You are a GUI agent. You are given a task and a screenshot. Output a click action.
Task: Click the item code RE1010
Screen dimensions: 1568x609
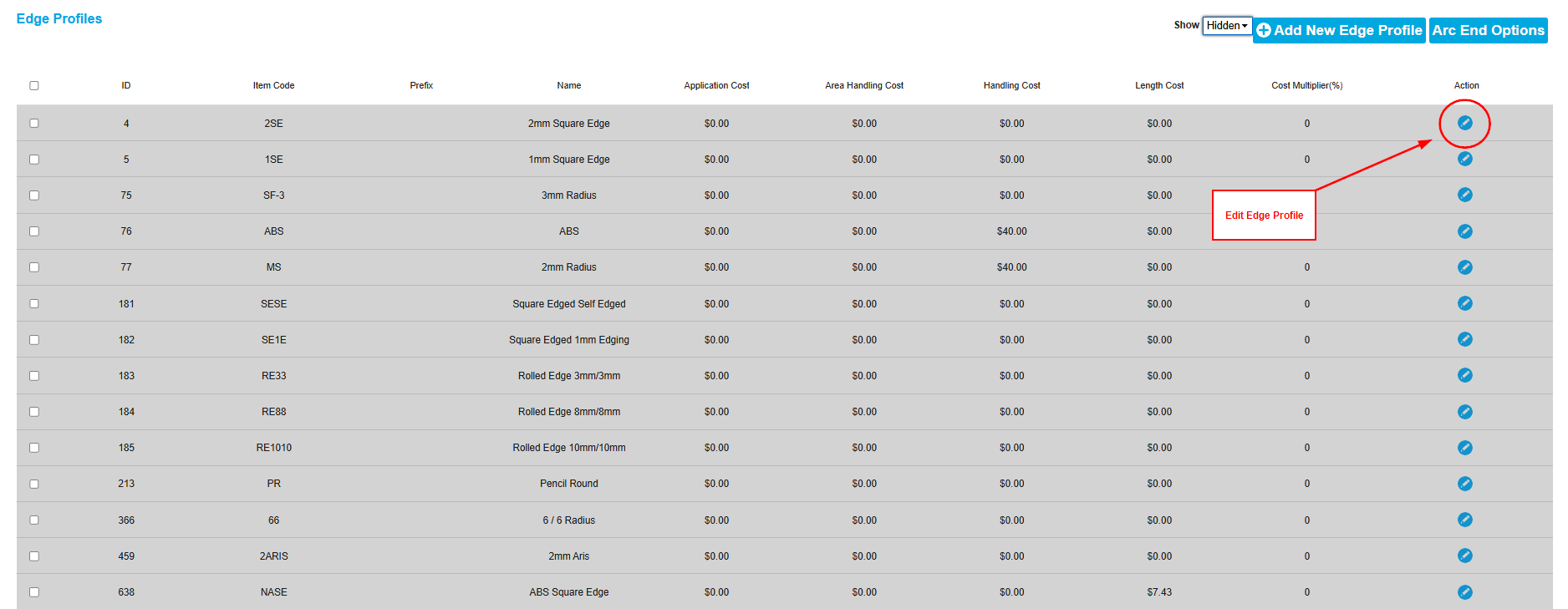[273, 448]
